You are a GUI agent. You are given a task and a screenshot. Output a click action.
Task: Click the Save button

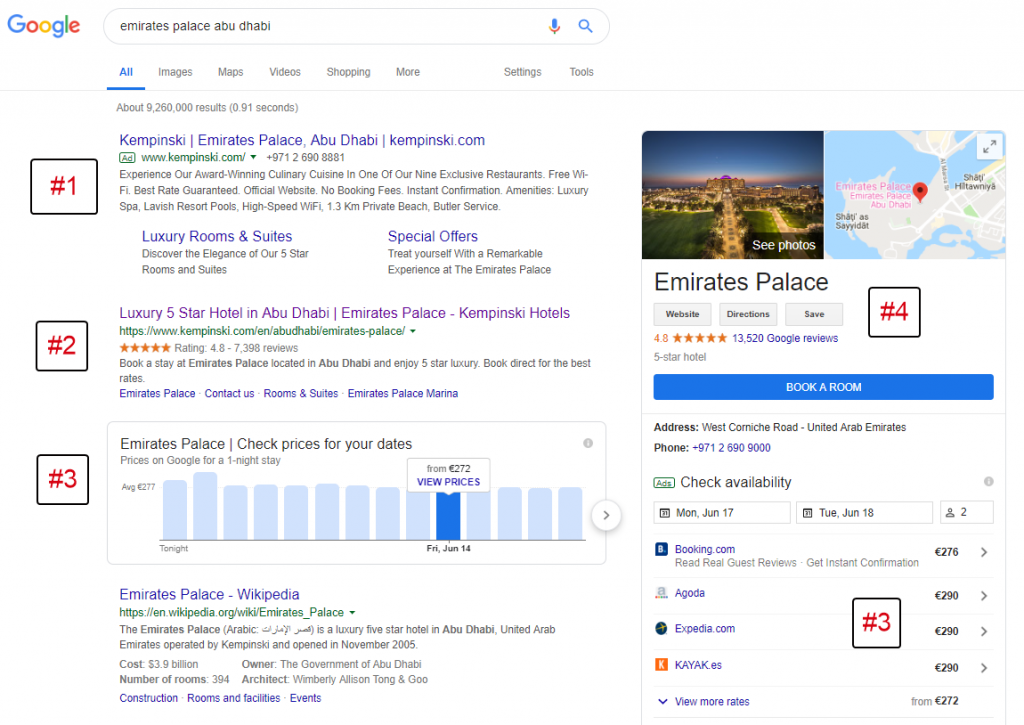point(814,314)
